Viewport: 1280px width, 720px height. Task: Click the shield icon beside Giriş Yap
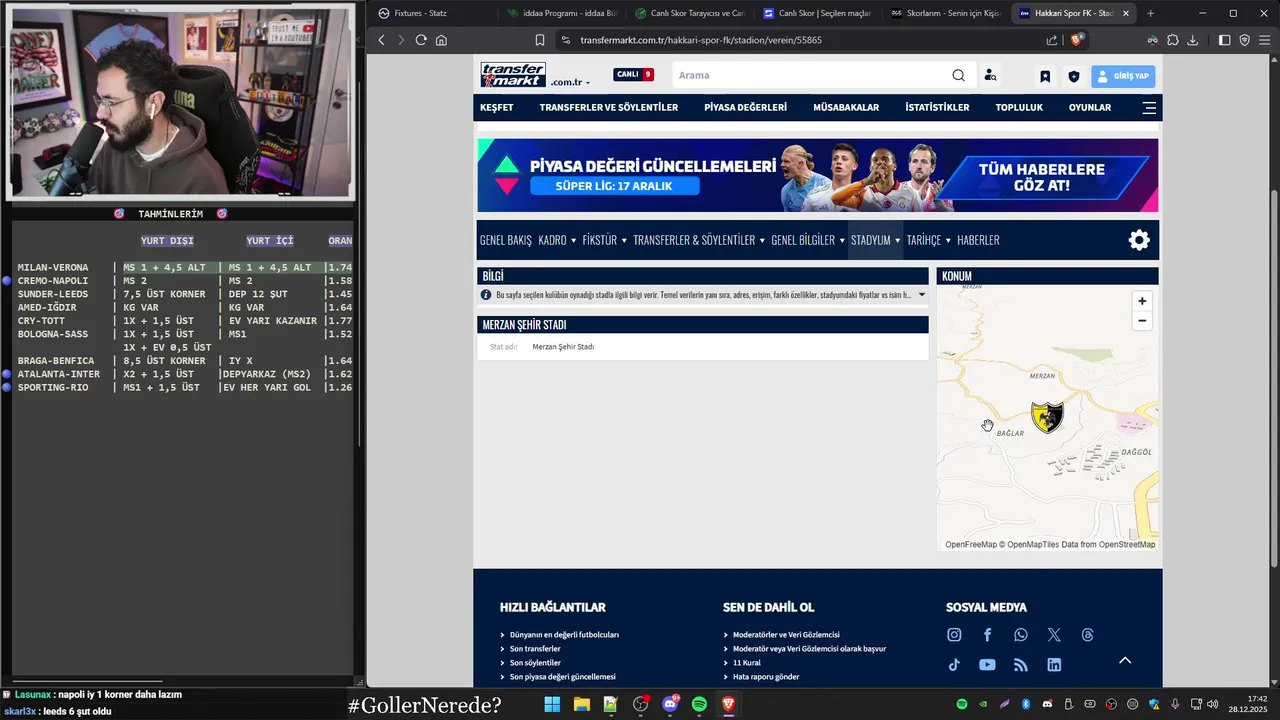coord(1074,76)
